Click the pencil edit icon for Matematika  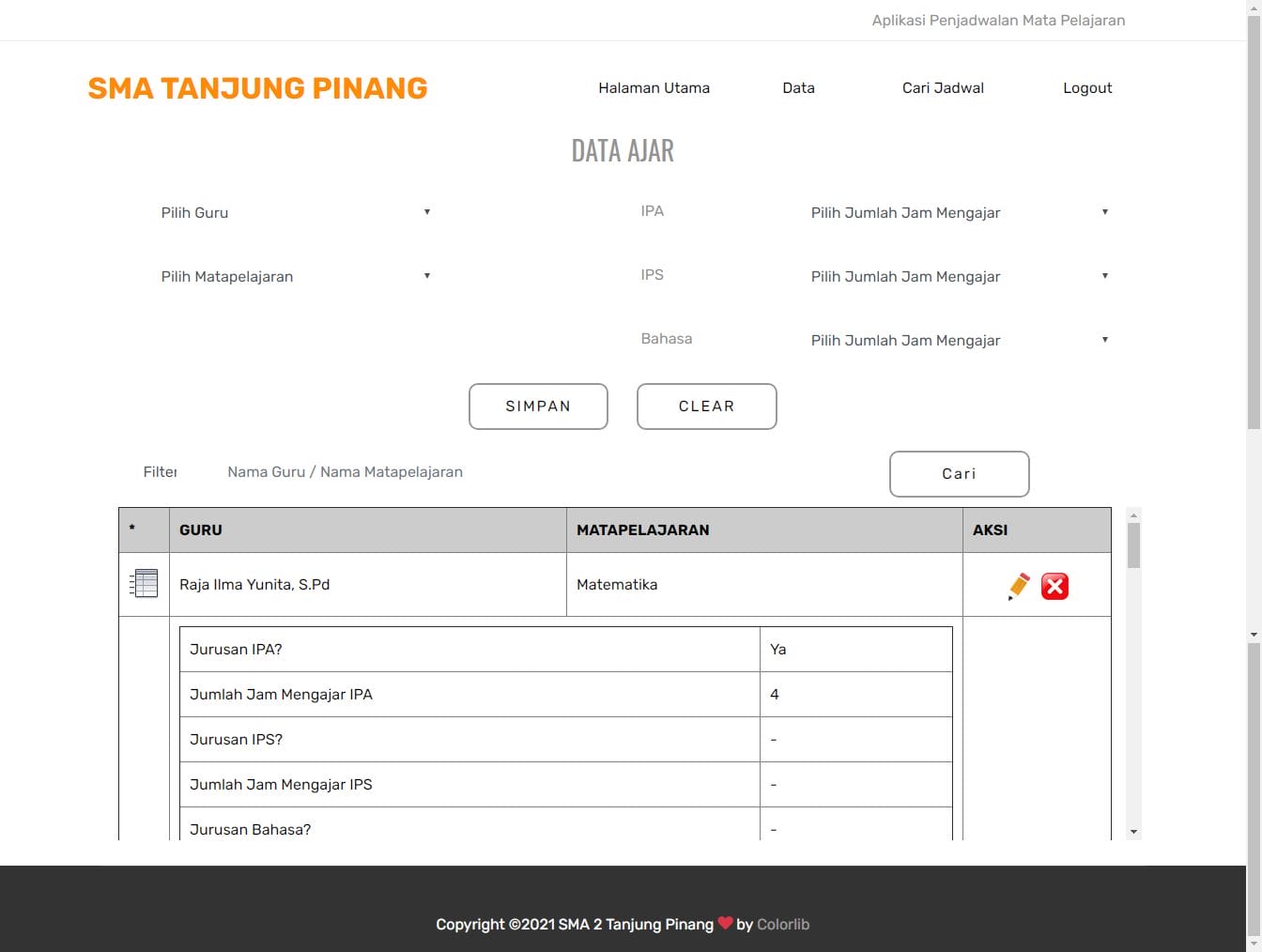[x=1019, y=586]
